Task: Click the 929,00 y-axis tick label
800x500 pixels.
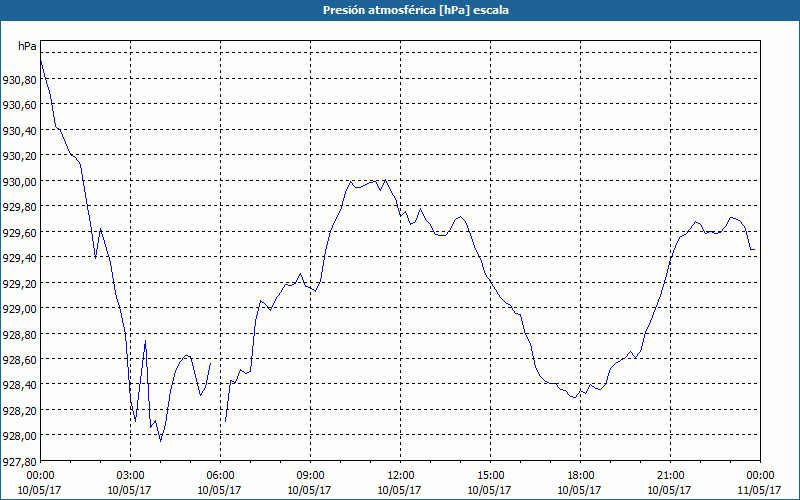Action: [20, 309]
